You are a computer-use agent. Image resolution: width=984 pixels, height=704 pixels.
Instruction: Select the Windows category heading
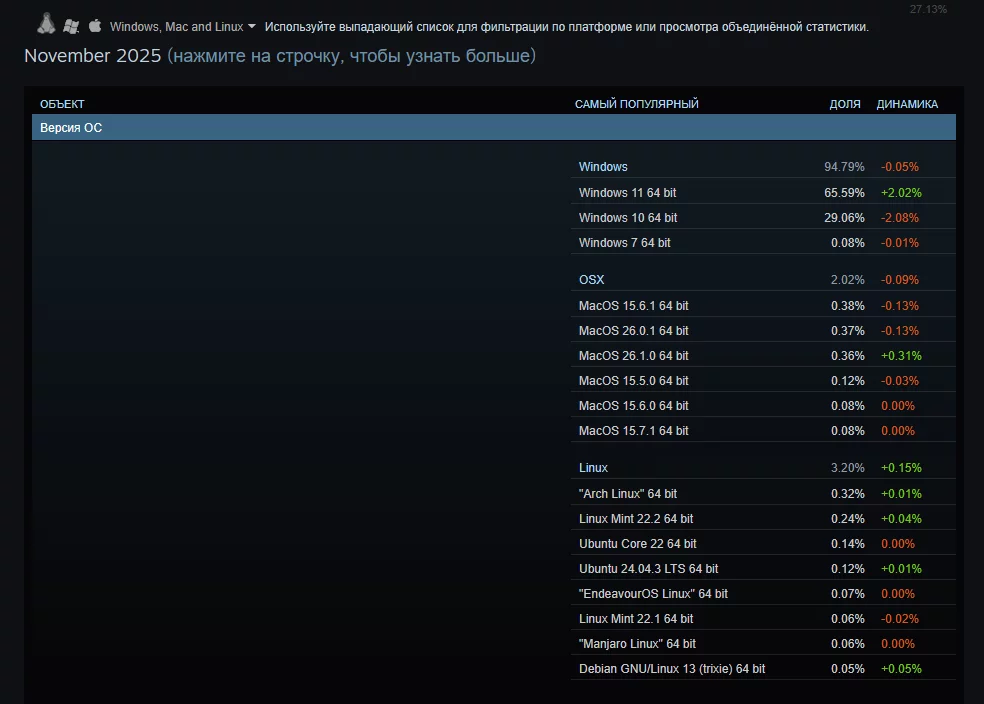click(x=603, y=167)
